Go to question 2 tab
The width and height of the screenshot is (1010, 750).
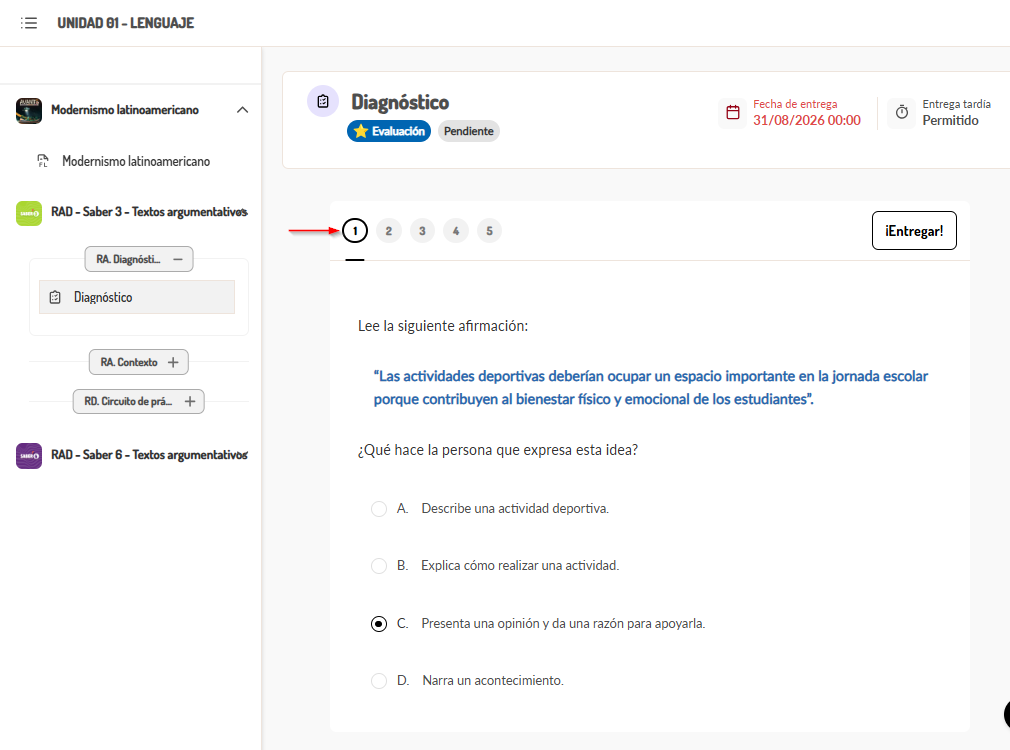pyautogui.click(x=388, y=231)
